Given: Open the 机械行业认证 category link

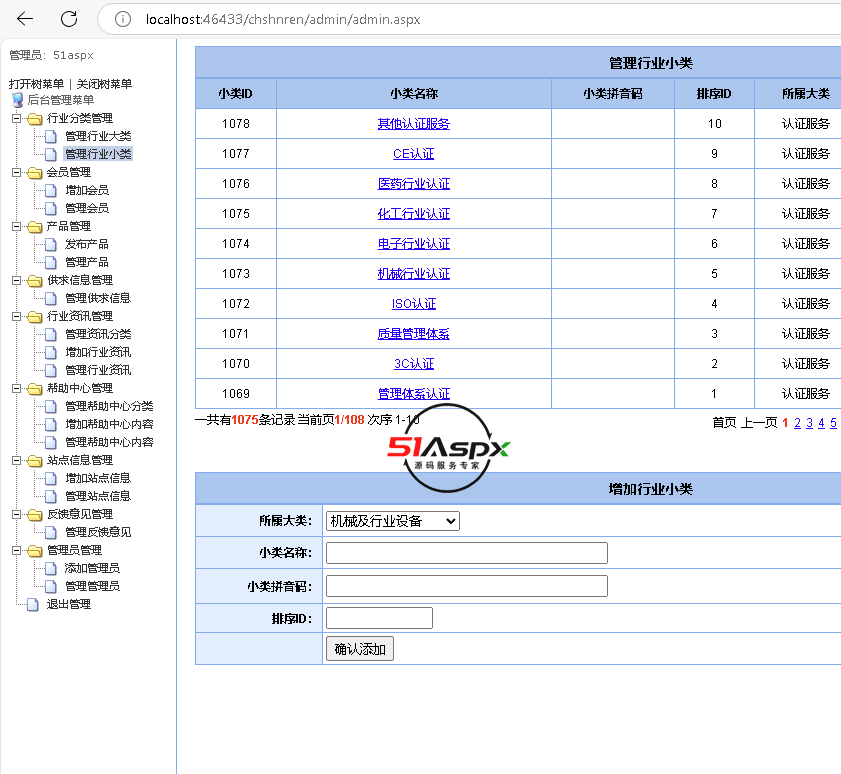Looking at the screenshot, I should point(414,274).
